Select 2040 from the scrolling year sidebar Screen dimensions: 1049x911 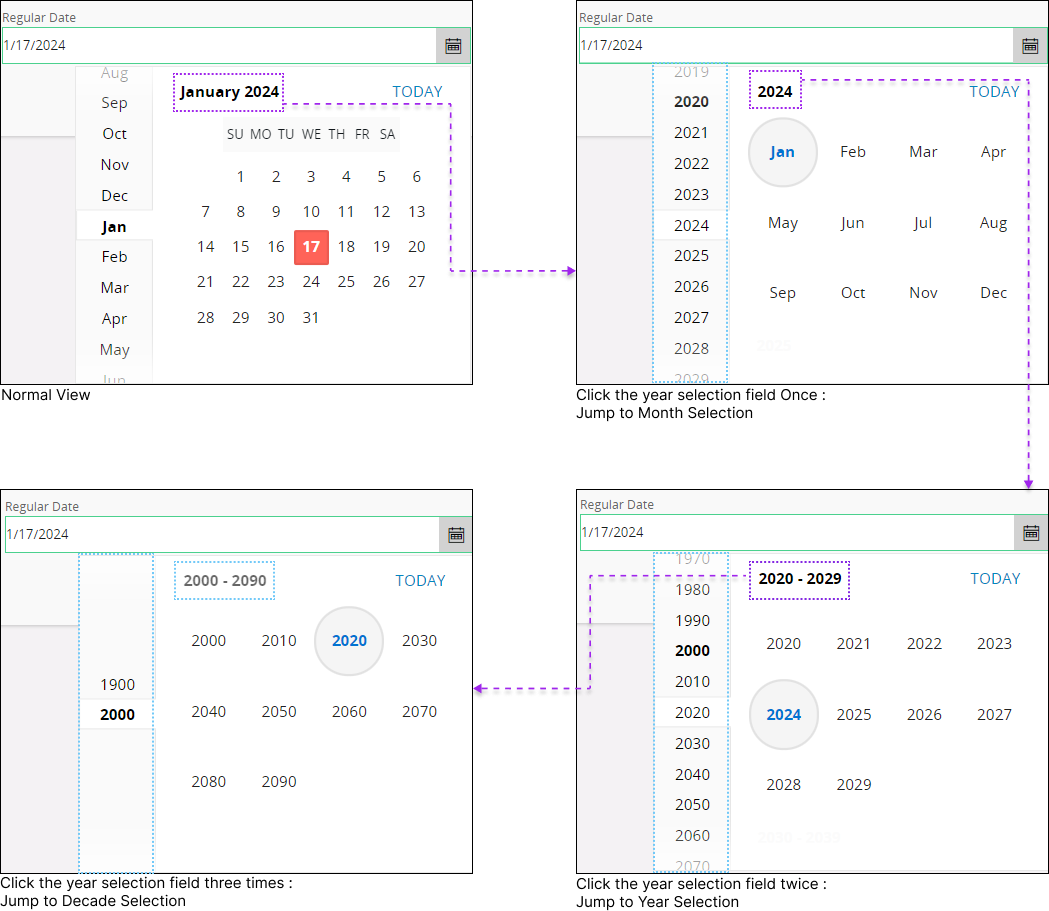click(691, 774)
